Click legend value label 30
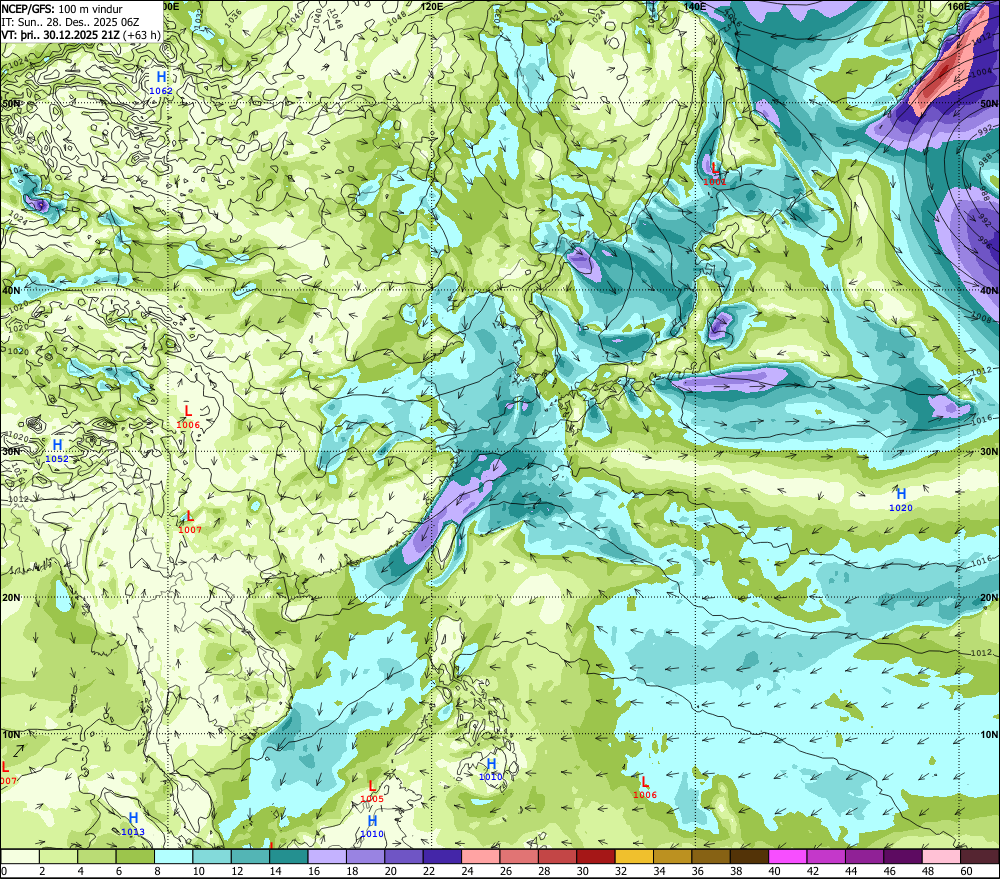 coord(582,871)
